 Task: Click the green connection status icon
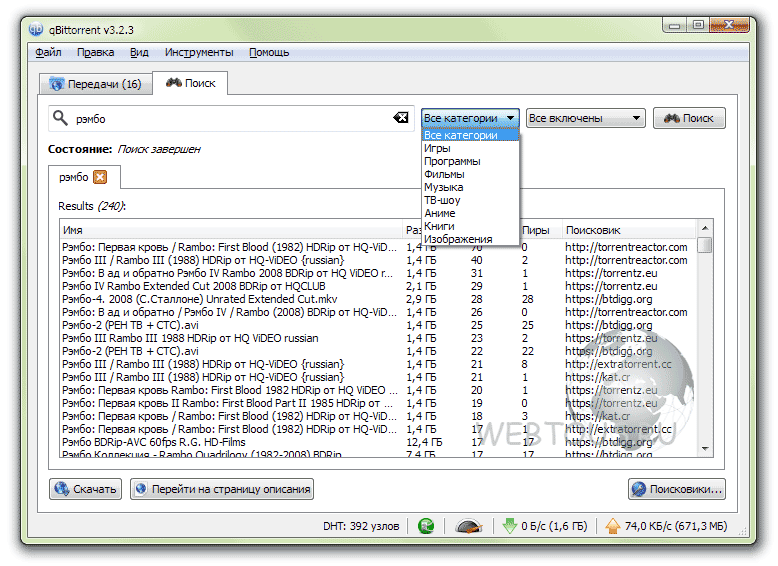[x=426, y=526]
